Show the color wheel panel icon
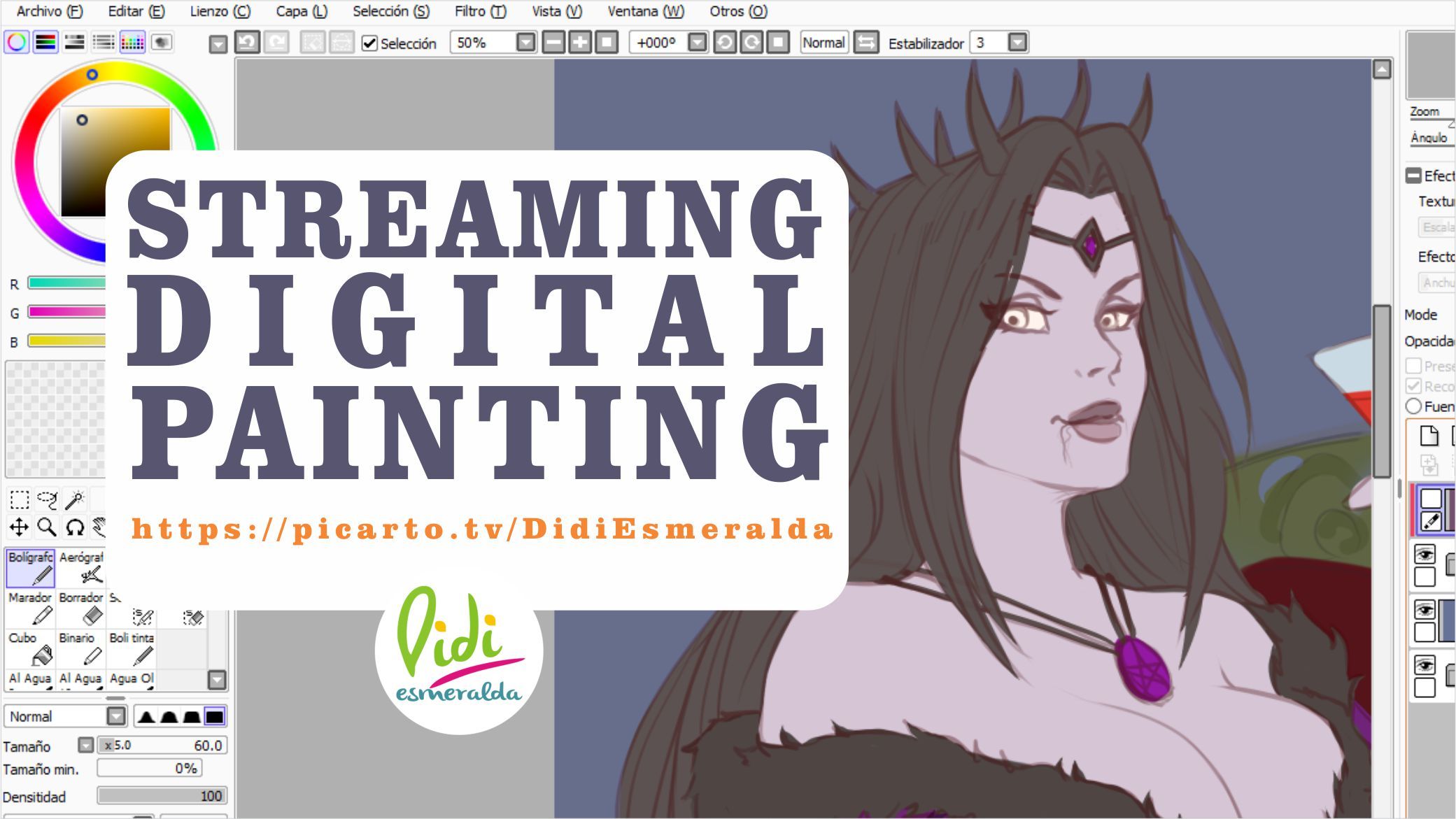 tap(17, 43)
